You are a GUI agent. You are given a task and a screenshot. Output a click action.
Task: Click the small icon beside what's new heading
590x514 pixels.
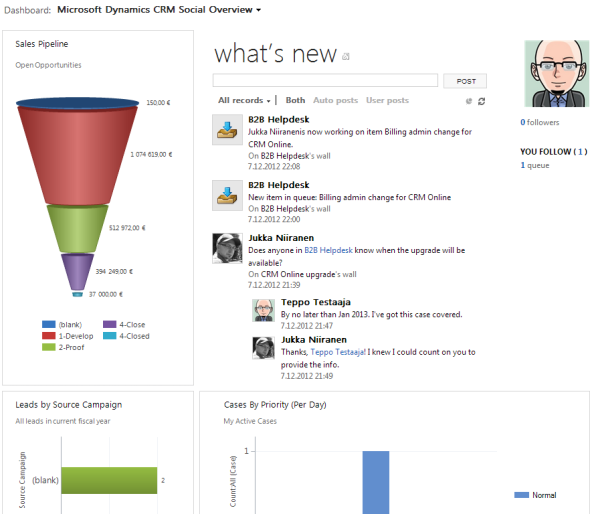coord(345,56)
